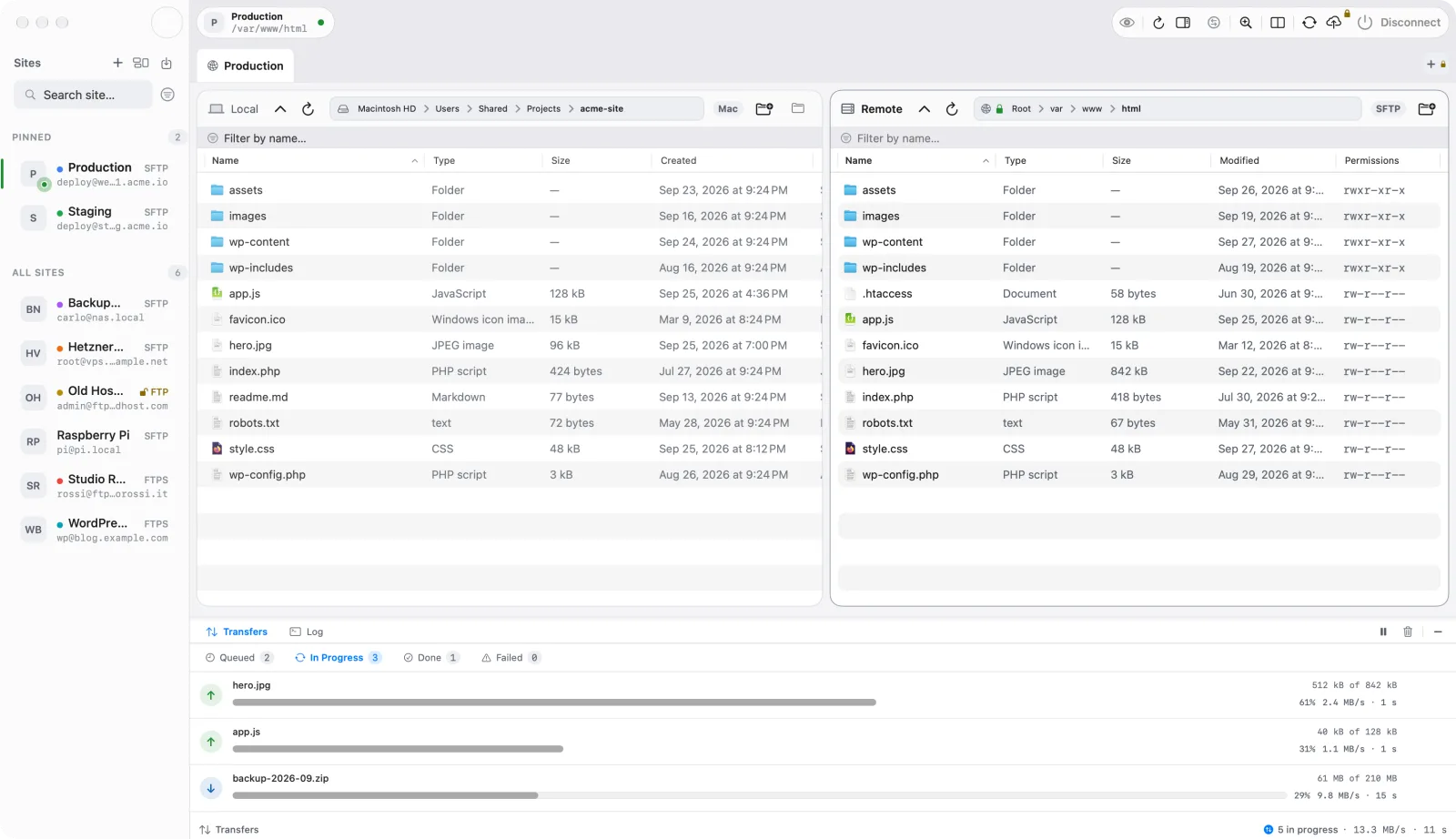Click the top toolbar refresh icon
The width and height of the screenshot is (1456, 839).
(1158, 23)
